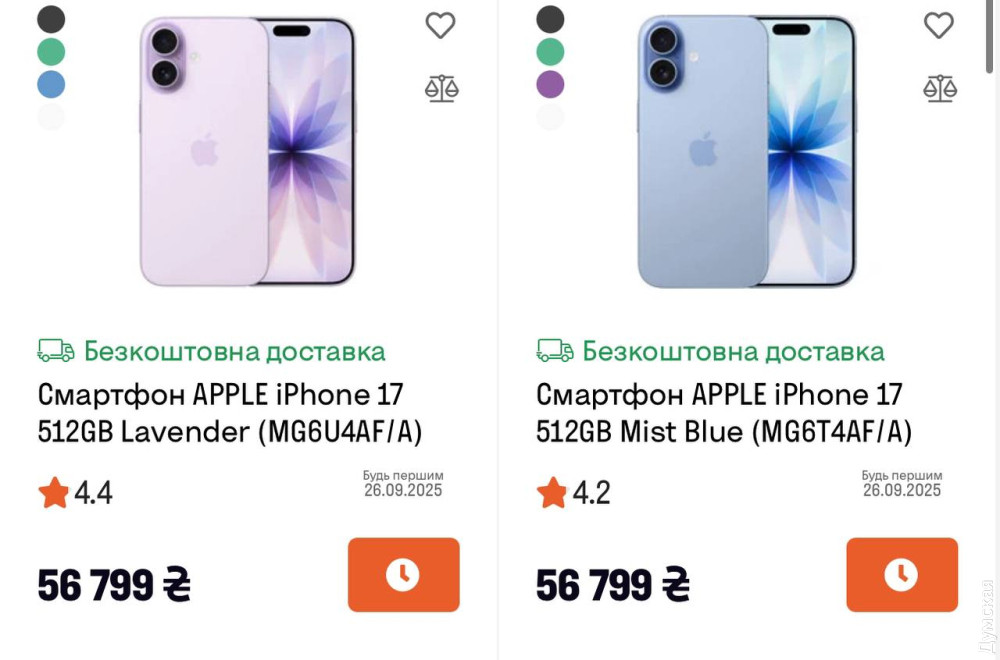Image resolution: width=1000 pixels, height=660 pixels.
Task: Click the orange star rating 4.4
Action: point(54,493)
